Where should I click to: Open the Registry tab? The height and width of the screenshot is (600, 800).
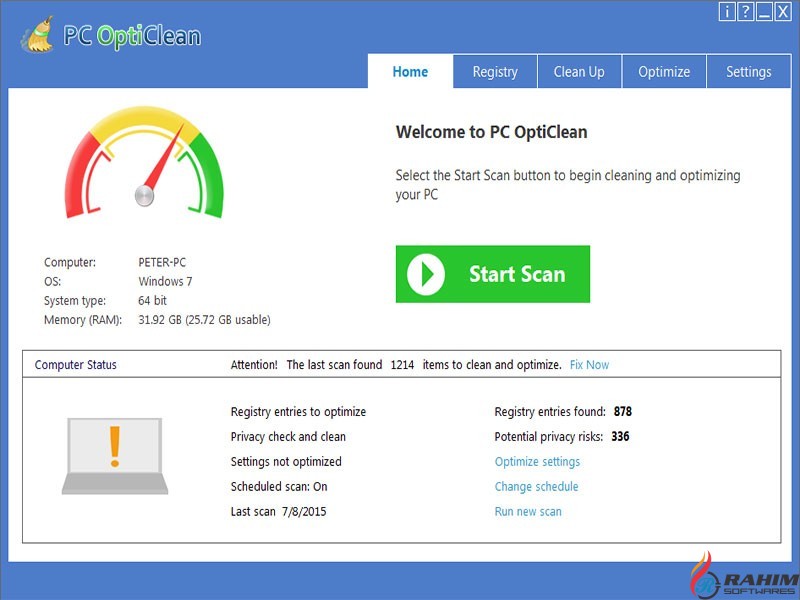point(495,71)
